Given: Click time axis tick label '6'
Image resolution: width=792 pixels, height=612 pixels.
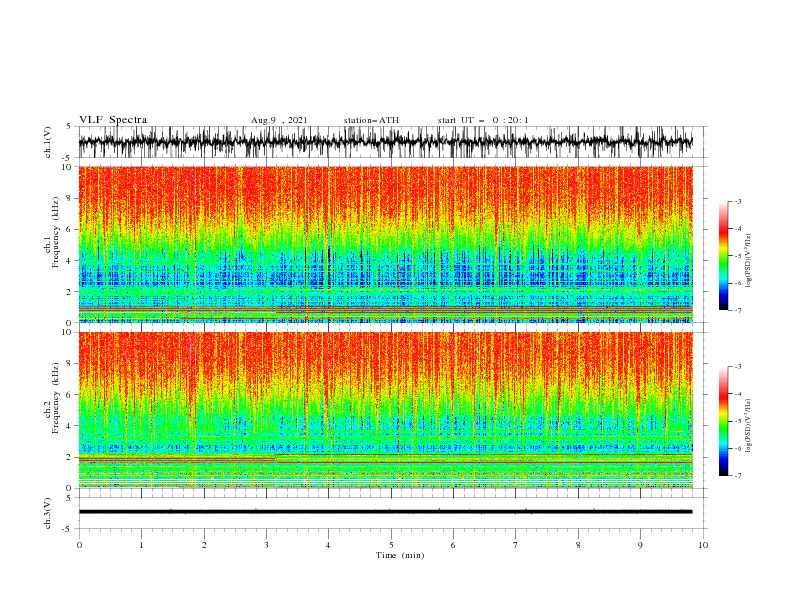Looking at the screenshot, I should (x=453, y=545).
